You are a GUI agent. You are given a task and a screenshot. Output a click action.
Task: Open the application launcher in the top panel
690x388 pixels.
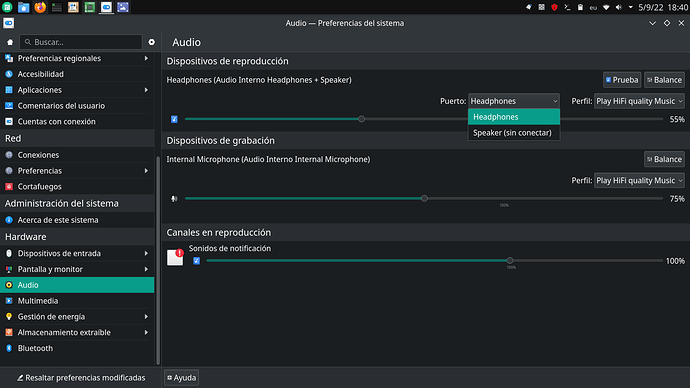[7, 7]
